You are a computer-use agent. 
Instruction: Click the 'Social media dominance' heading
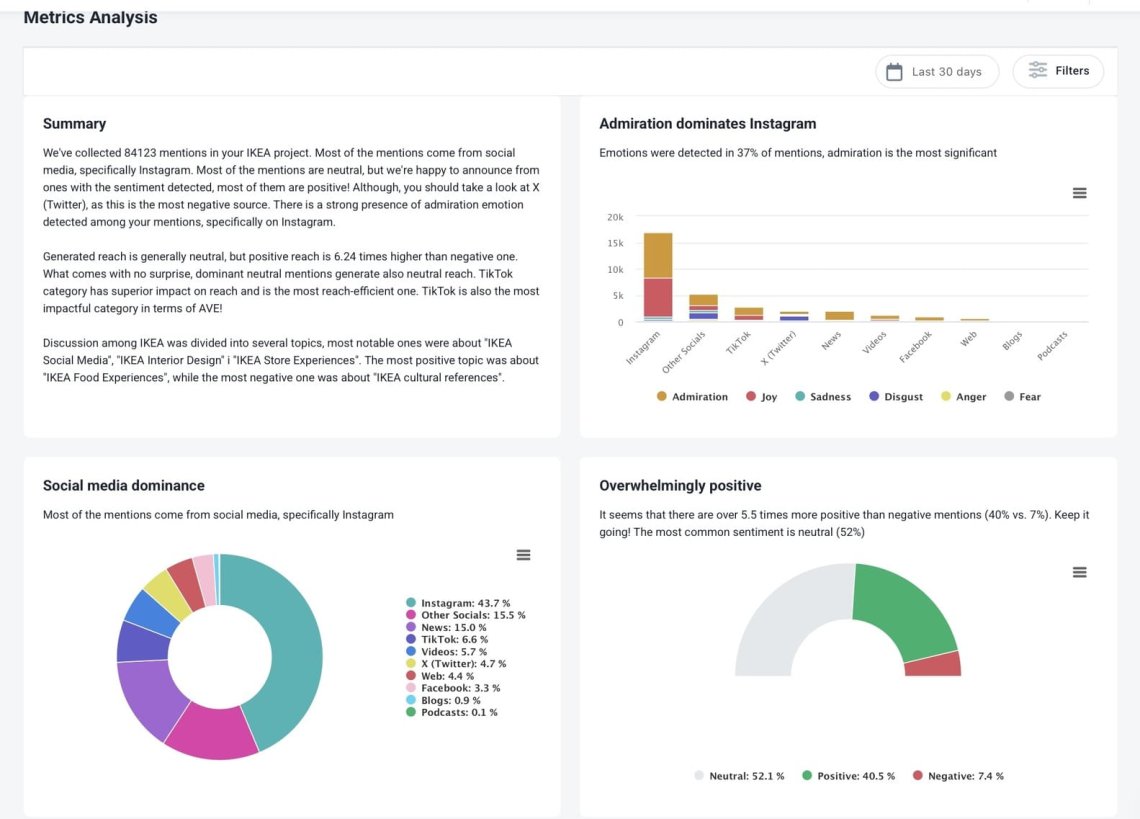(124, 485)
